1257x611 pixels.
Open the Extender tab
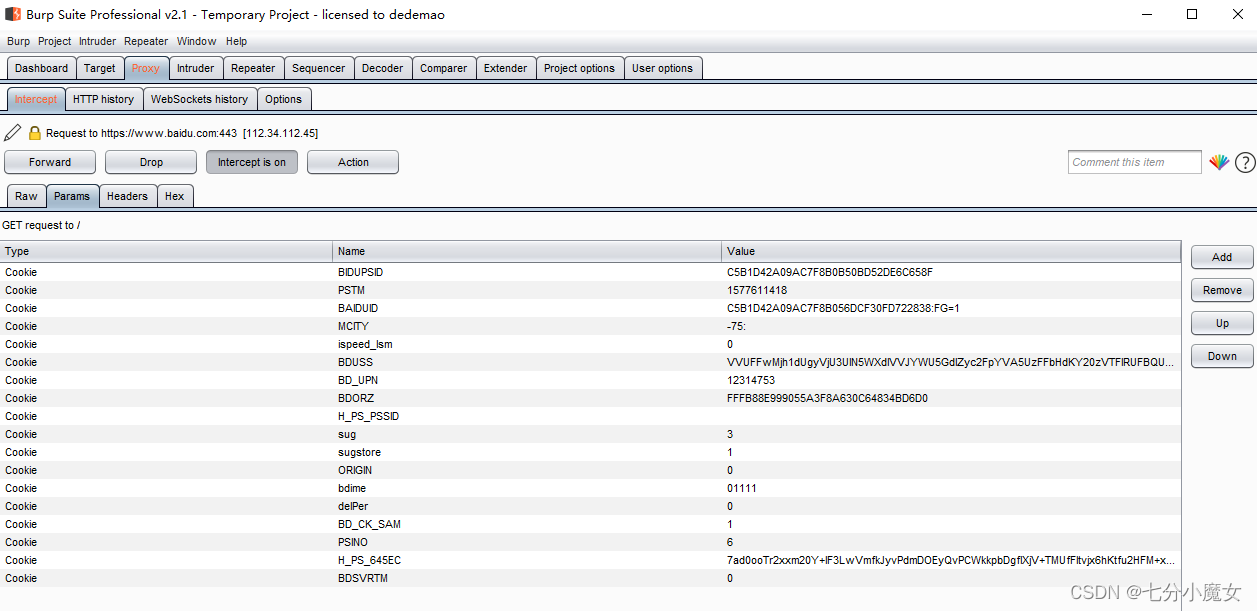(x=506, y=68)
